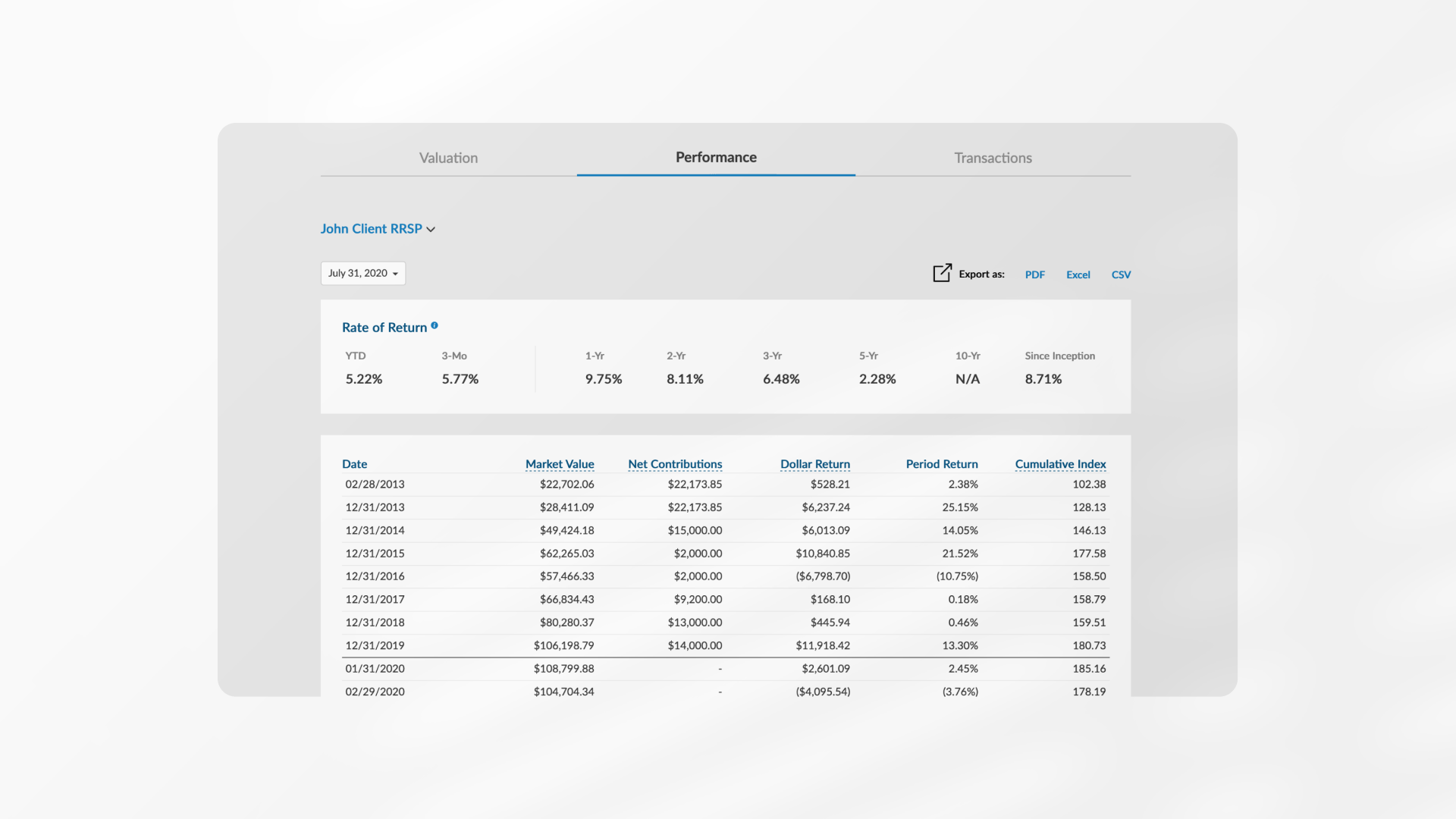Expand the John Client RRSP account dropdown

click(378, 228)
